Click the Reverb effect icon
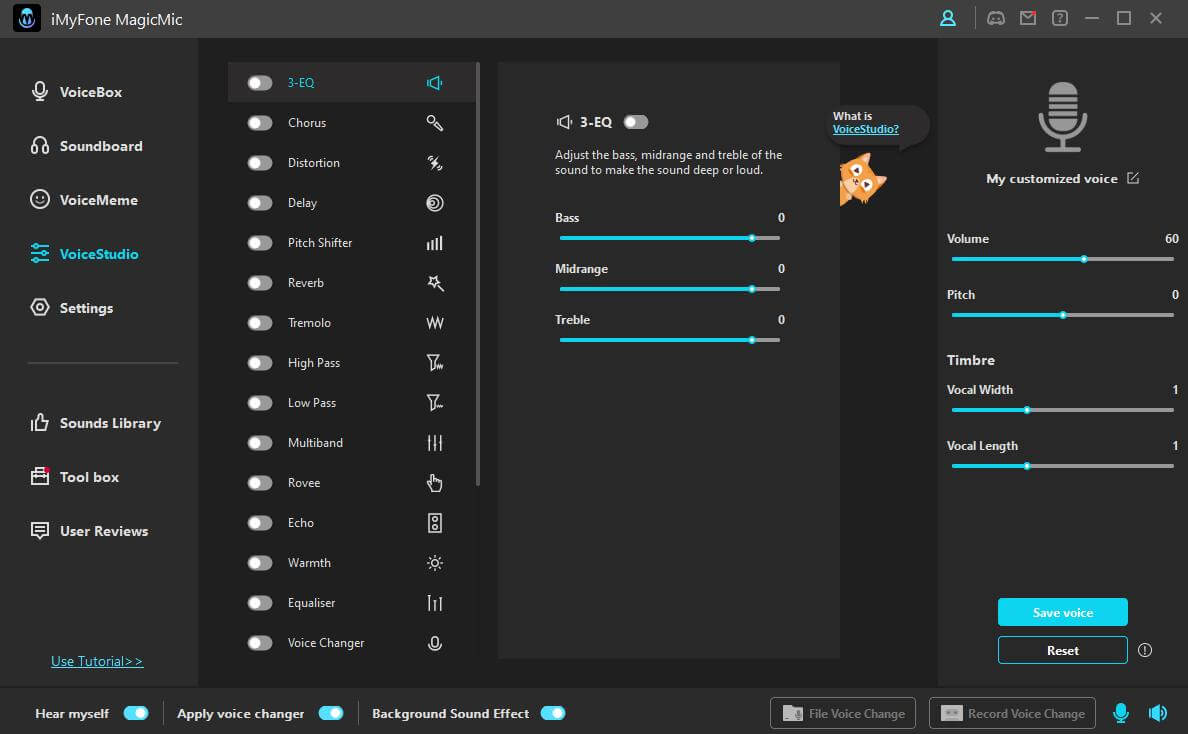1188x734 pixels. (434, 283)
